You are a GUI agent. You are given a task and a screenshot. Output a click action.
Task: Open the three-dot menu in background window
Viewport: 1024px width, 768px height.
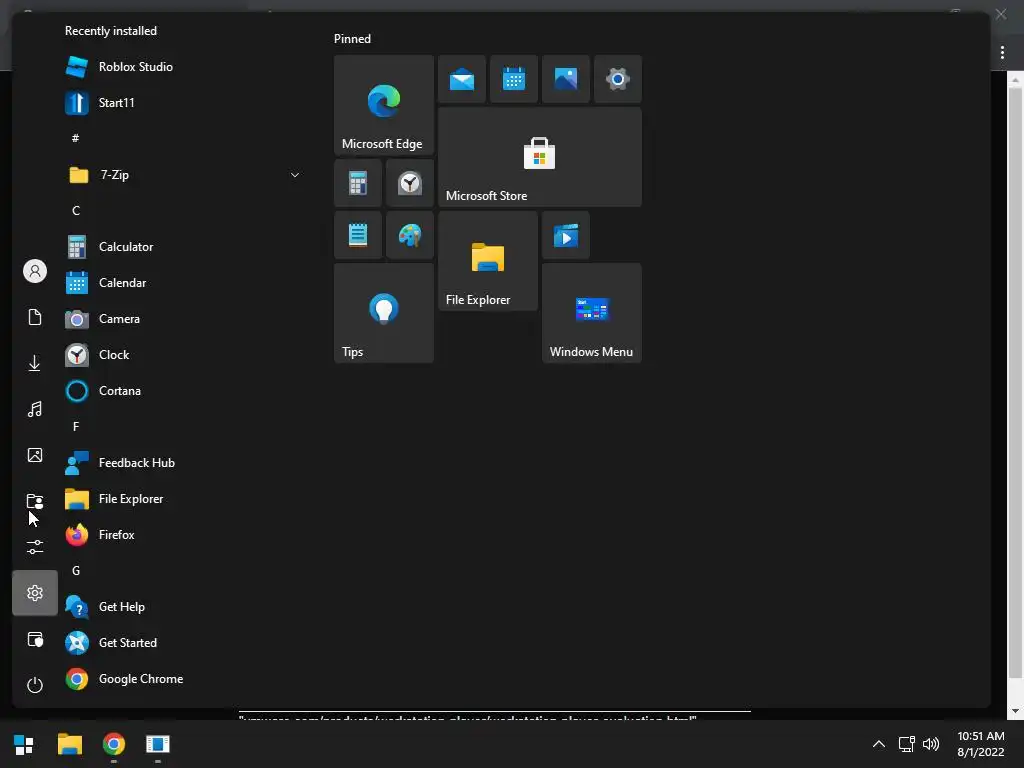tap(1002, 52)
